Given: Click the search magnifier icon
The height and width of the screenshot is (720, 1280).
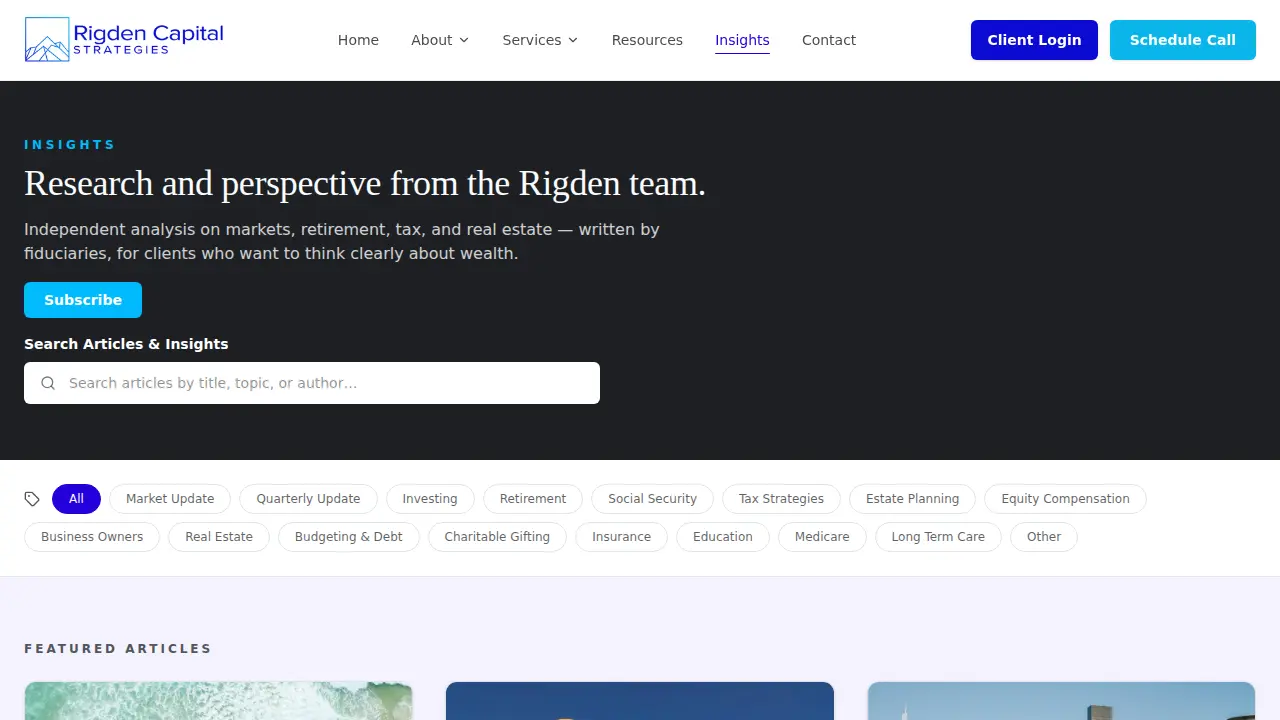Looking at the screenshot, I should point(48,383).
